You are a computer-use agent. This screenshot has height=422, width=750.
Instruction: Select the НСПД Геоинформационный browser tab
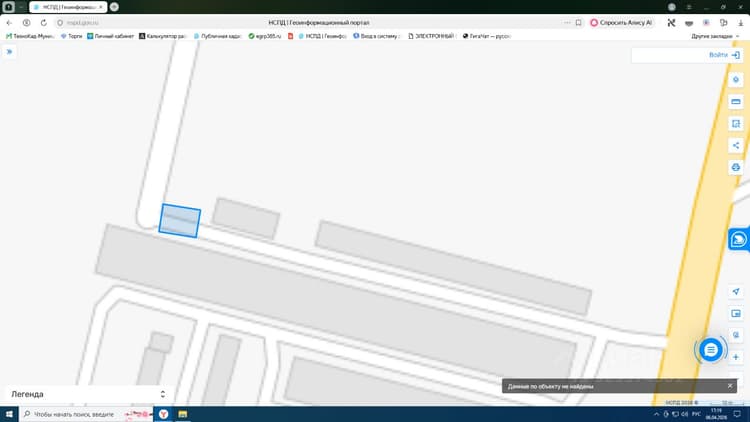[x=68, y=7]
